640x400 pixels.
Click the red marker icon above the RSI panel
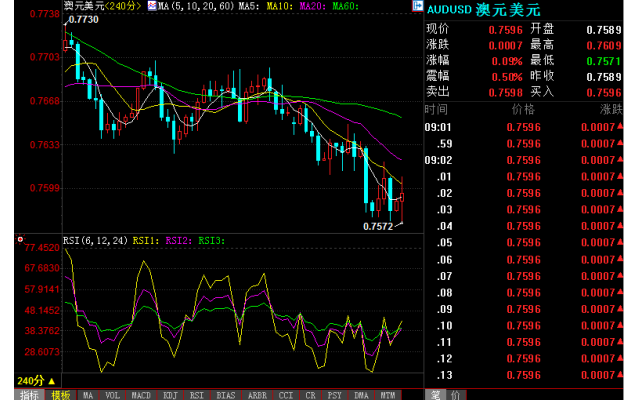[20, 239]
